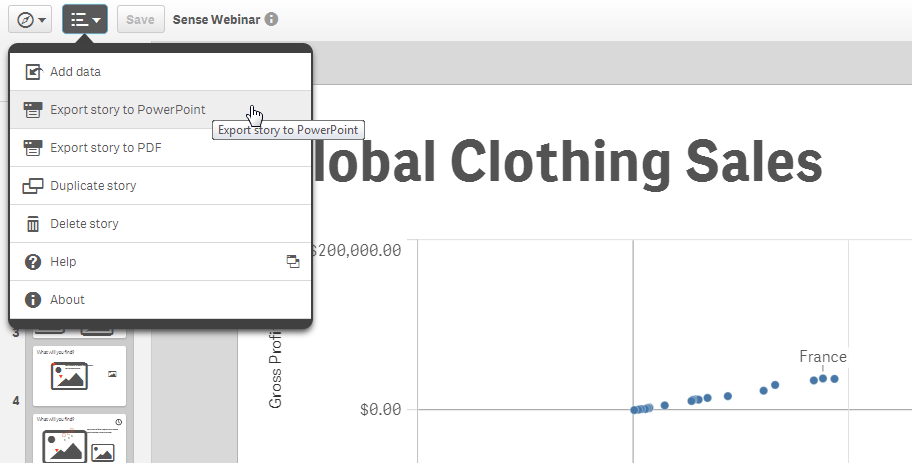This screenshot has width=912, height=463.
Task: Show info for Sense Webinar app
Action: (272, 19)
